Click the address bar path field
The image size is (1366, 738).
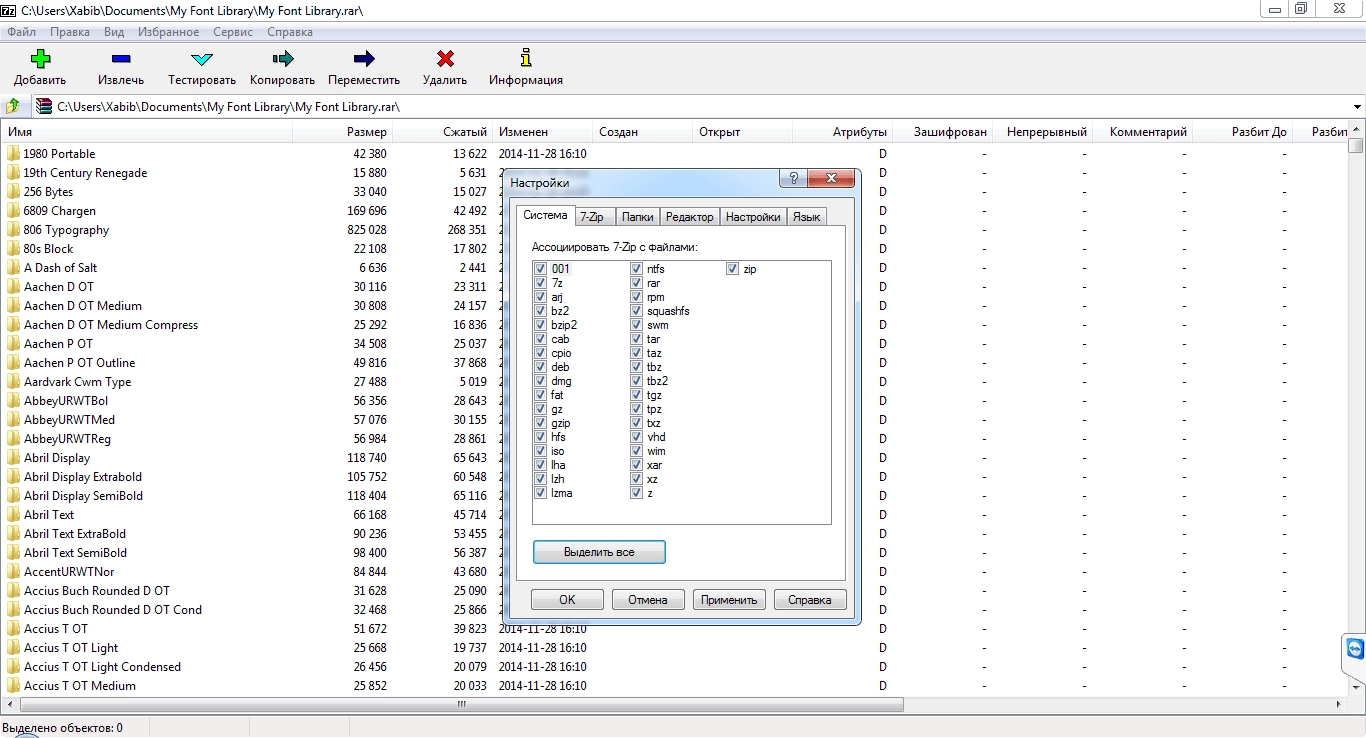[700, 106]
